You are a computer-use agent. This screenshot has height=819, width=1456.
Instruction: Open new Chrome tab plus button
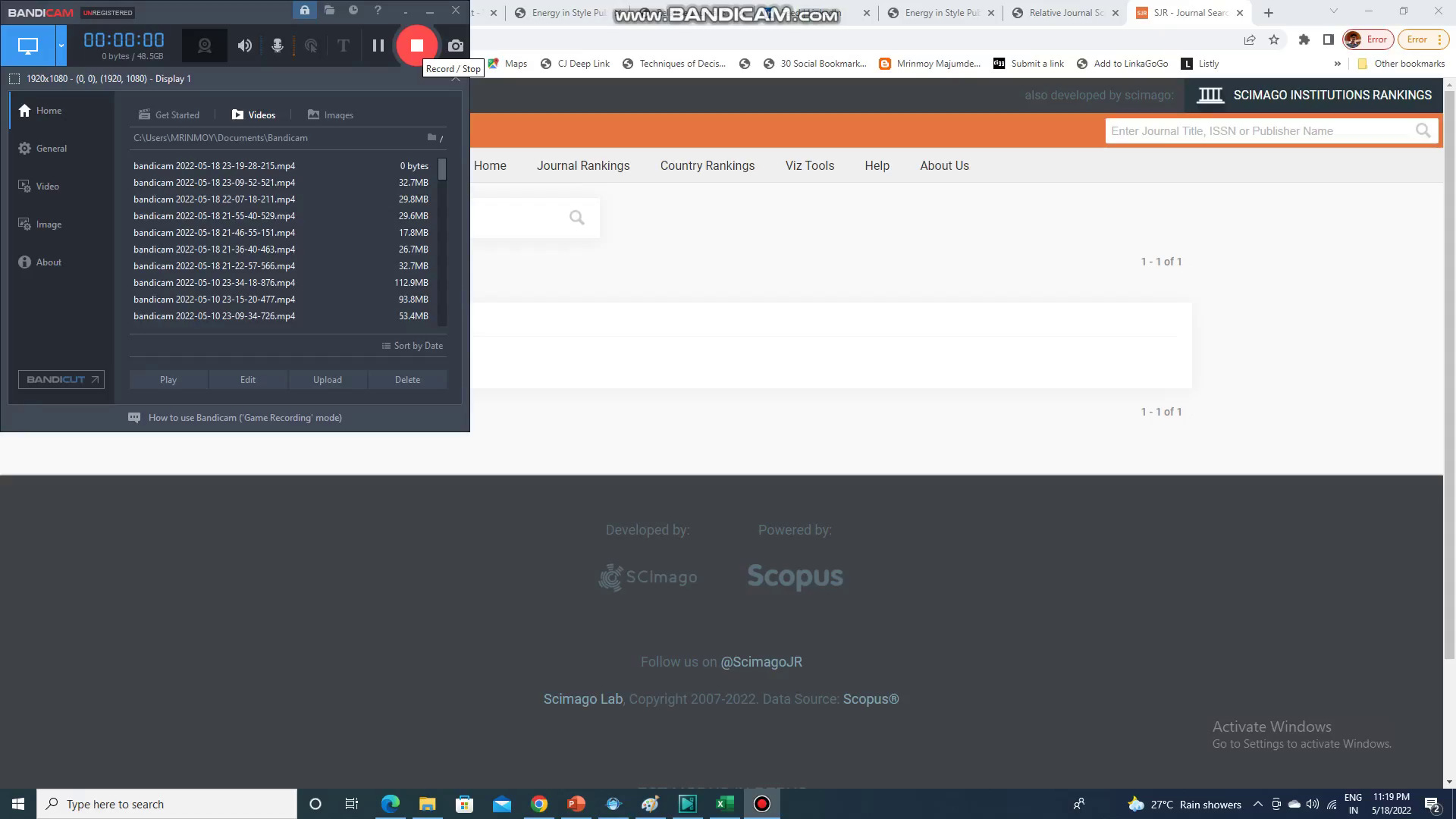1268,13
